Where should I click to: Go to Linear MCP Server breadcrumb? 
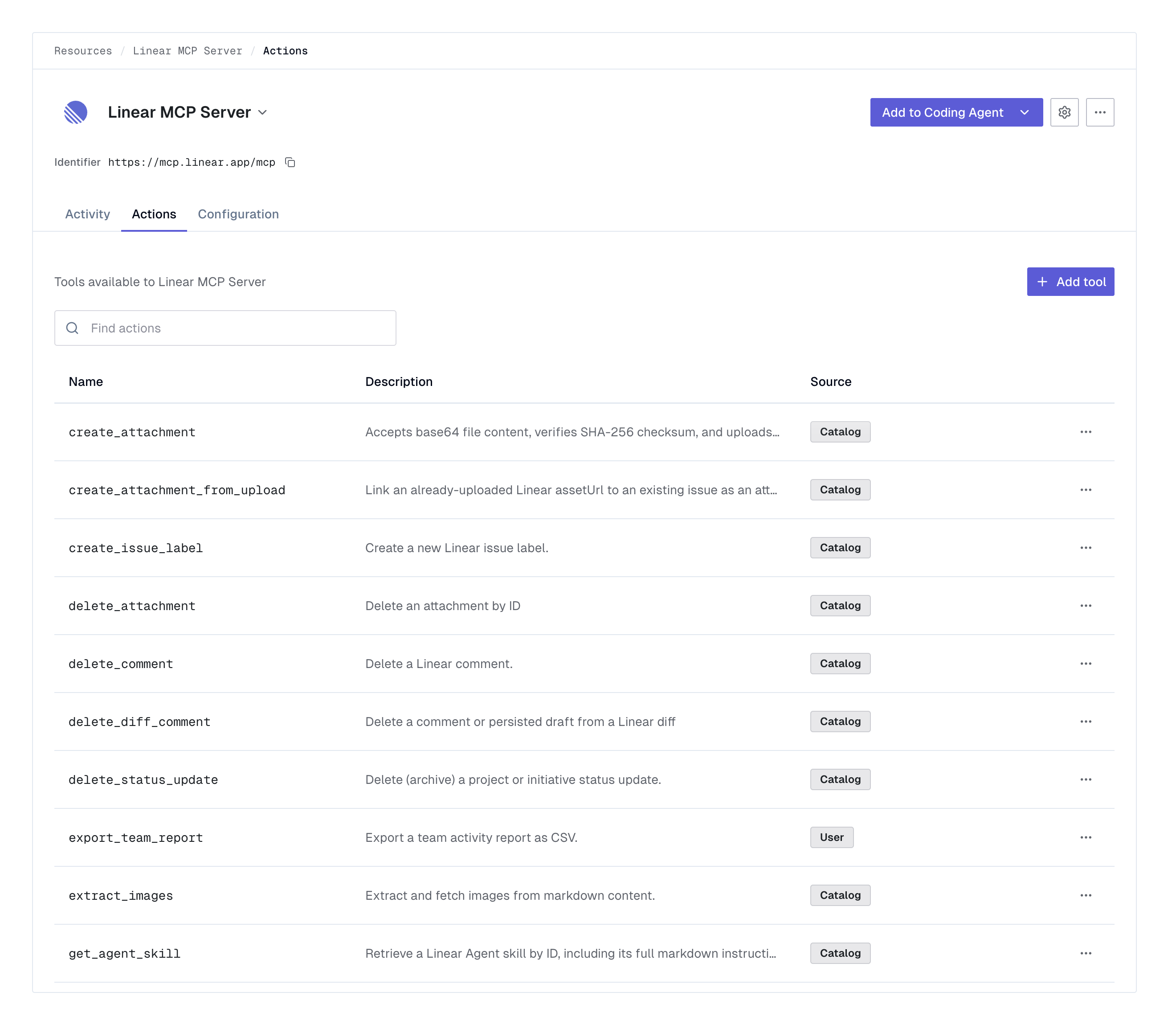[x=188, y=51]
